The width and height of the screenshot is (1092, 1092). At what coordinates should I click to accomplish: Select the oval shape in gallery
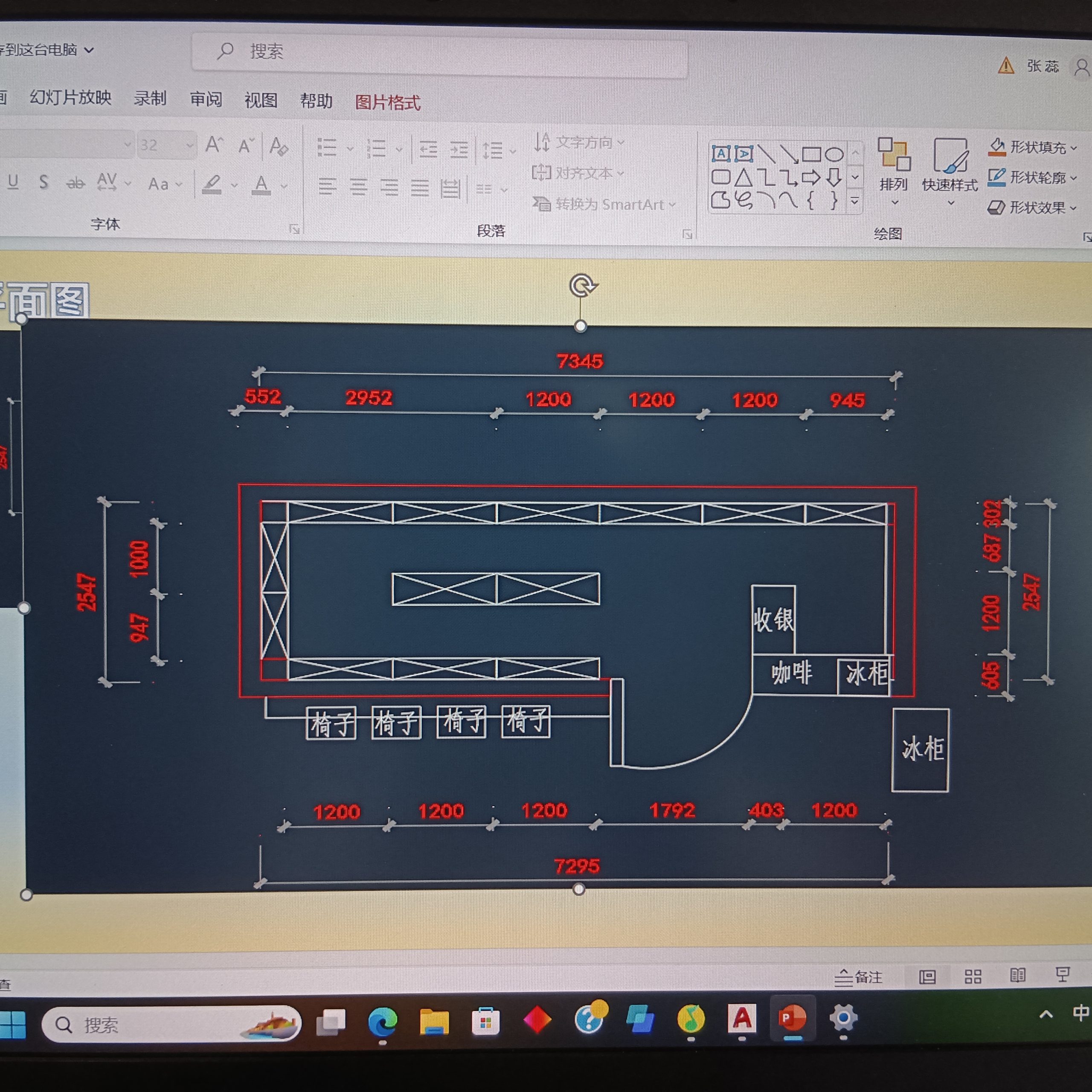click(834, 154)
